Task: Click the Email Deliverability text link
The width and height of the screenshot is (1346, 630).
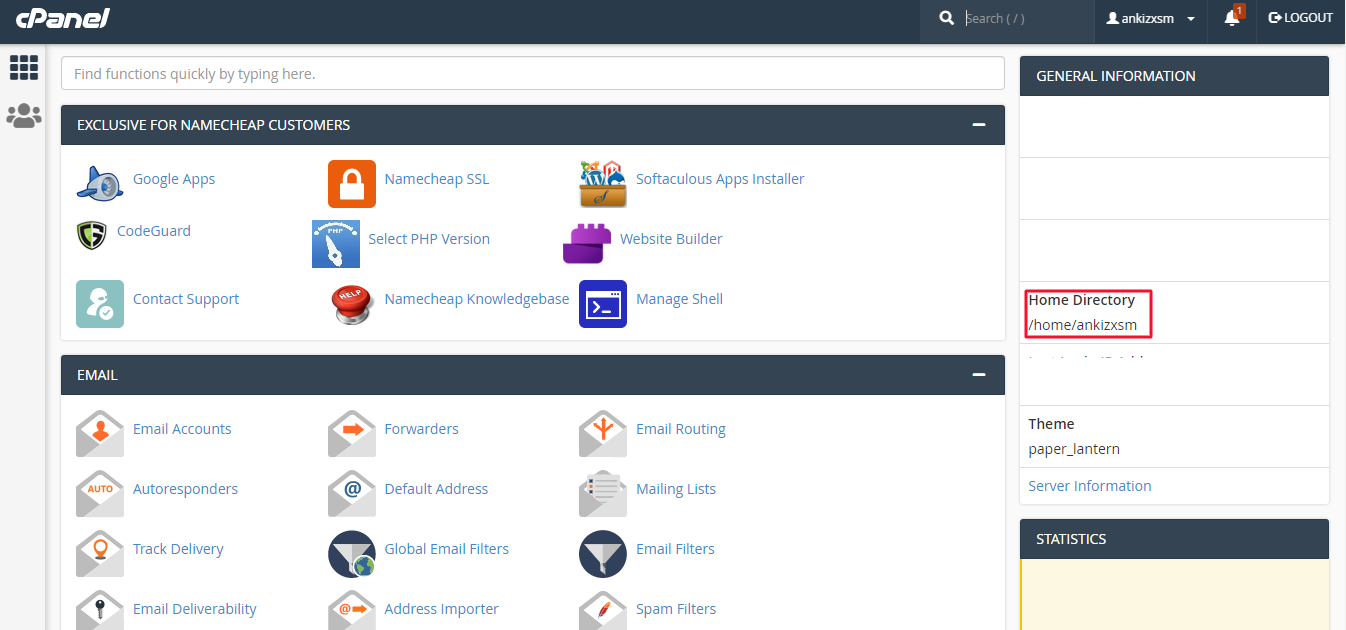Action: click(195, 609)
